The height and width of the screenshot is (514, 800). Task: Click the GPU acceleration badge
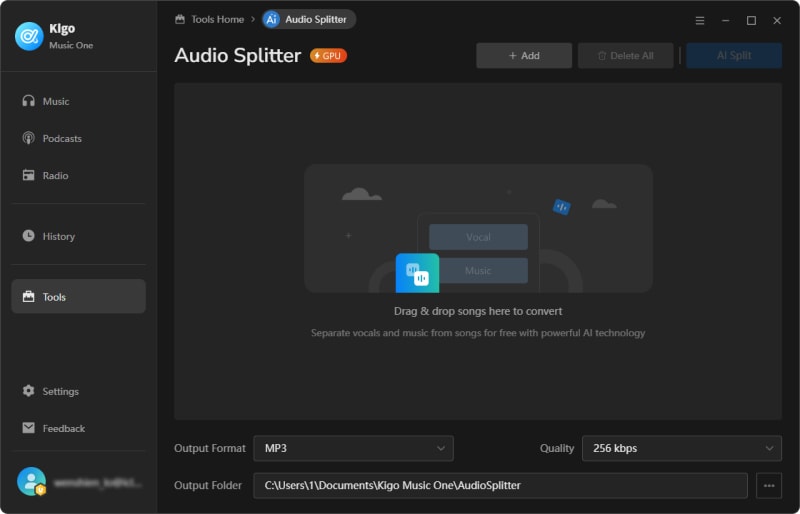click(328, 56)
